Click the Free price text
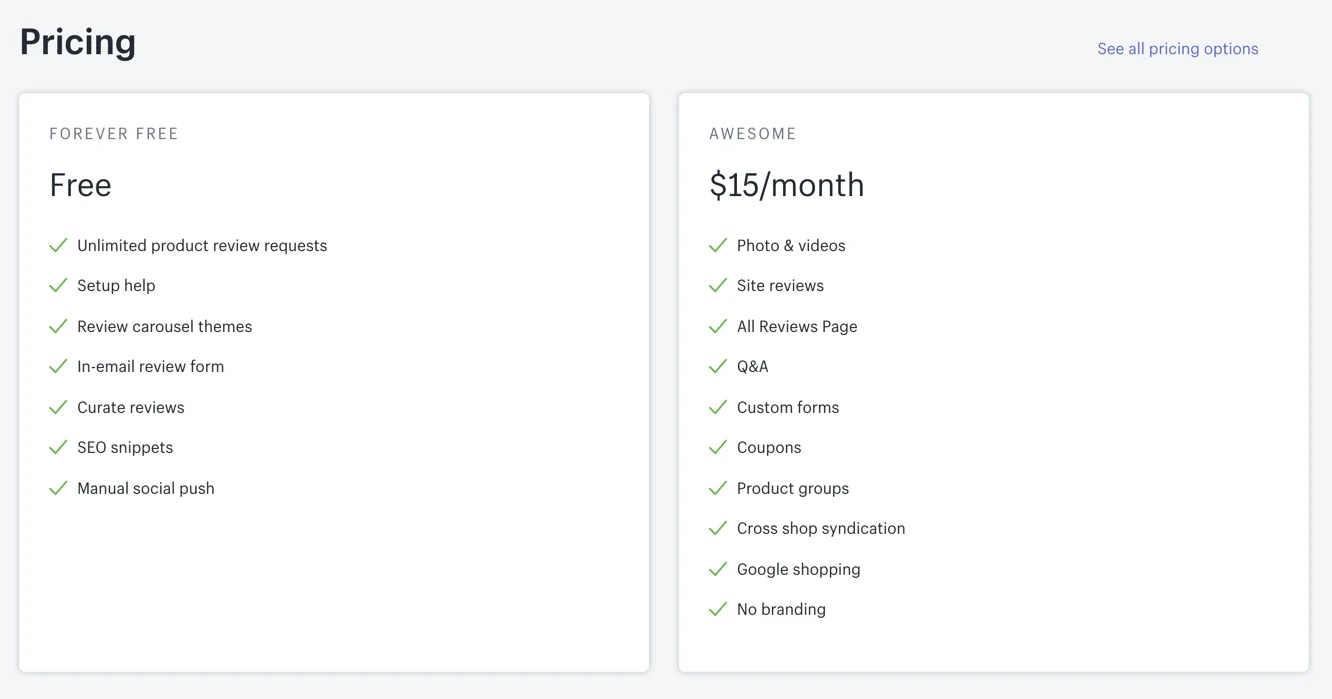The width and height of the screenshot is (1332, 699). 80,185
